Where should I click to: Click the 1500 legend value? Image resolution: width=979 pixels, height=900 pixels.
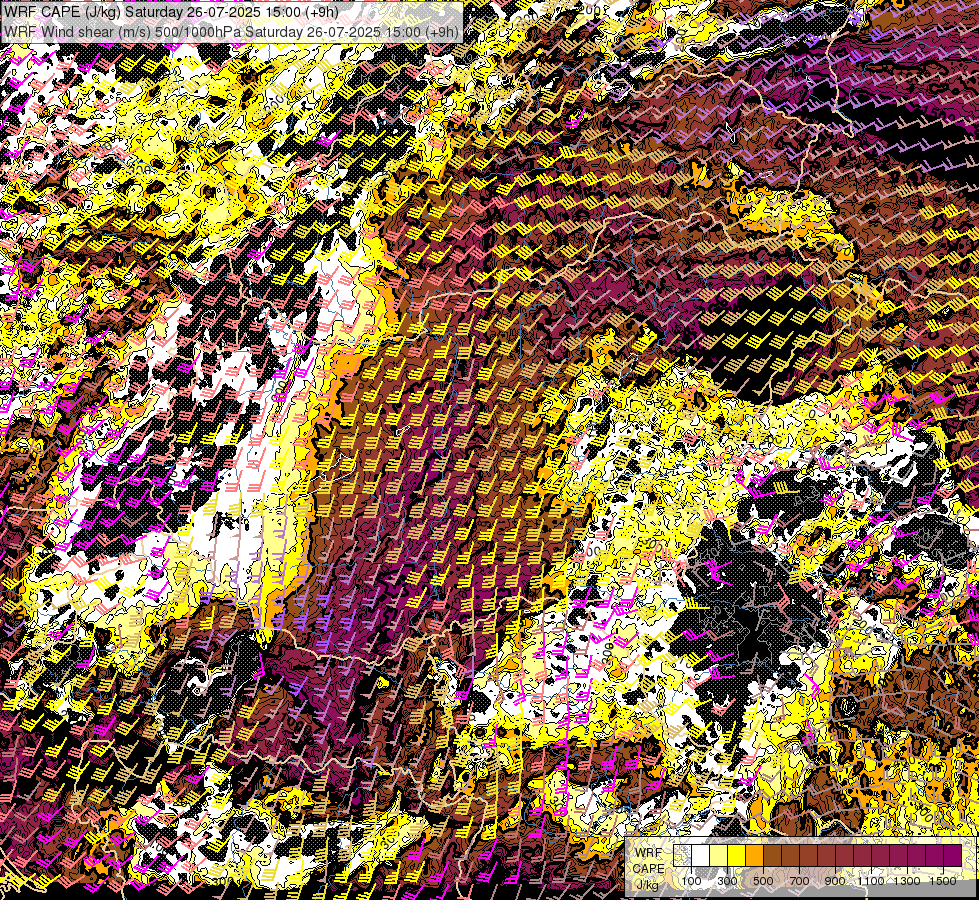943,881
